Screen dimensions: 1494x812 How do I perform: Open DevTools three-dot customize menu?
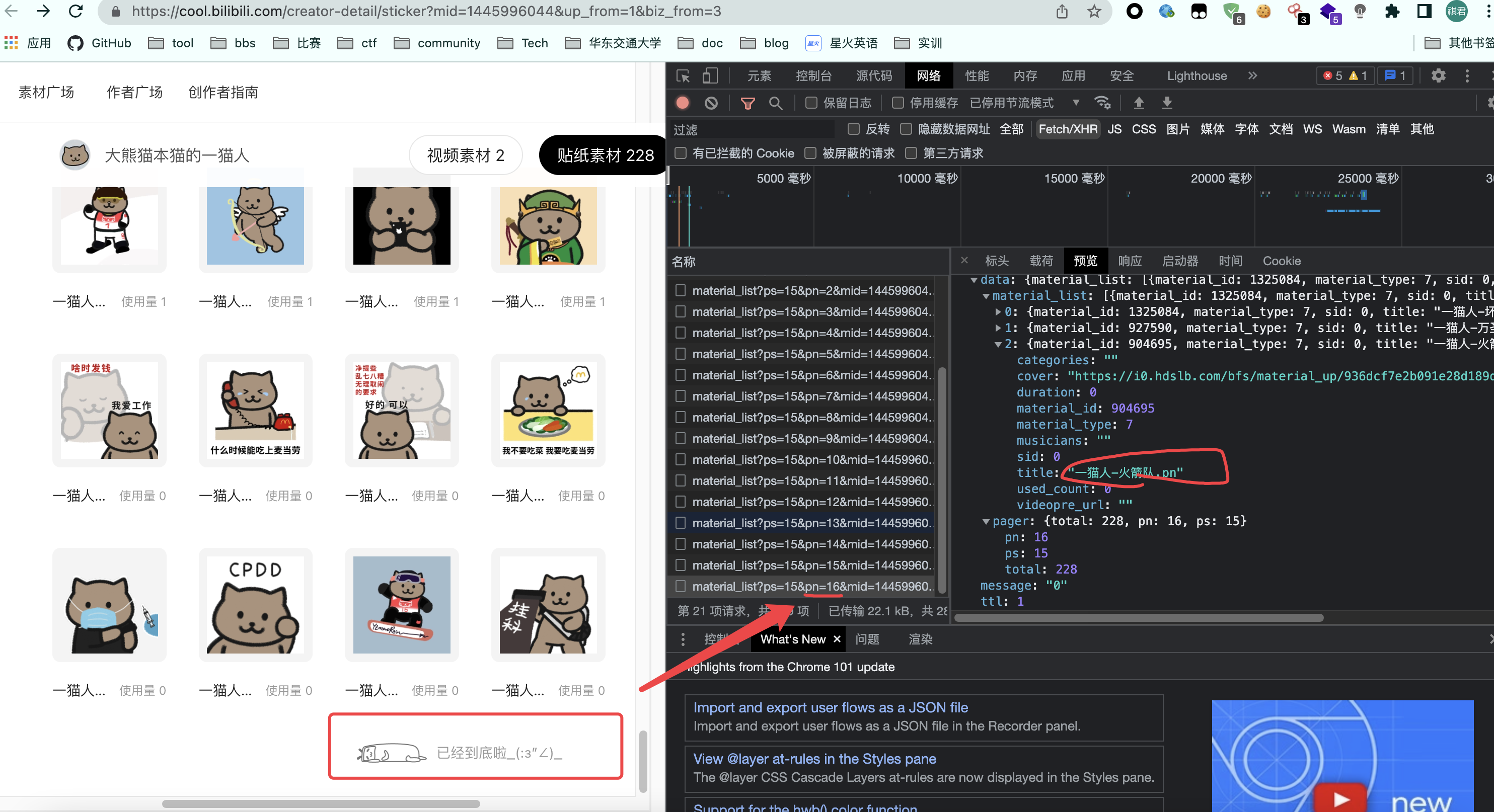tap(1467, 76)
